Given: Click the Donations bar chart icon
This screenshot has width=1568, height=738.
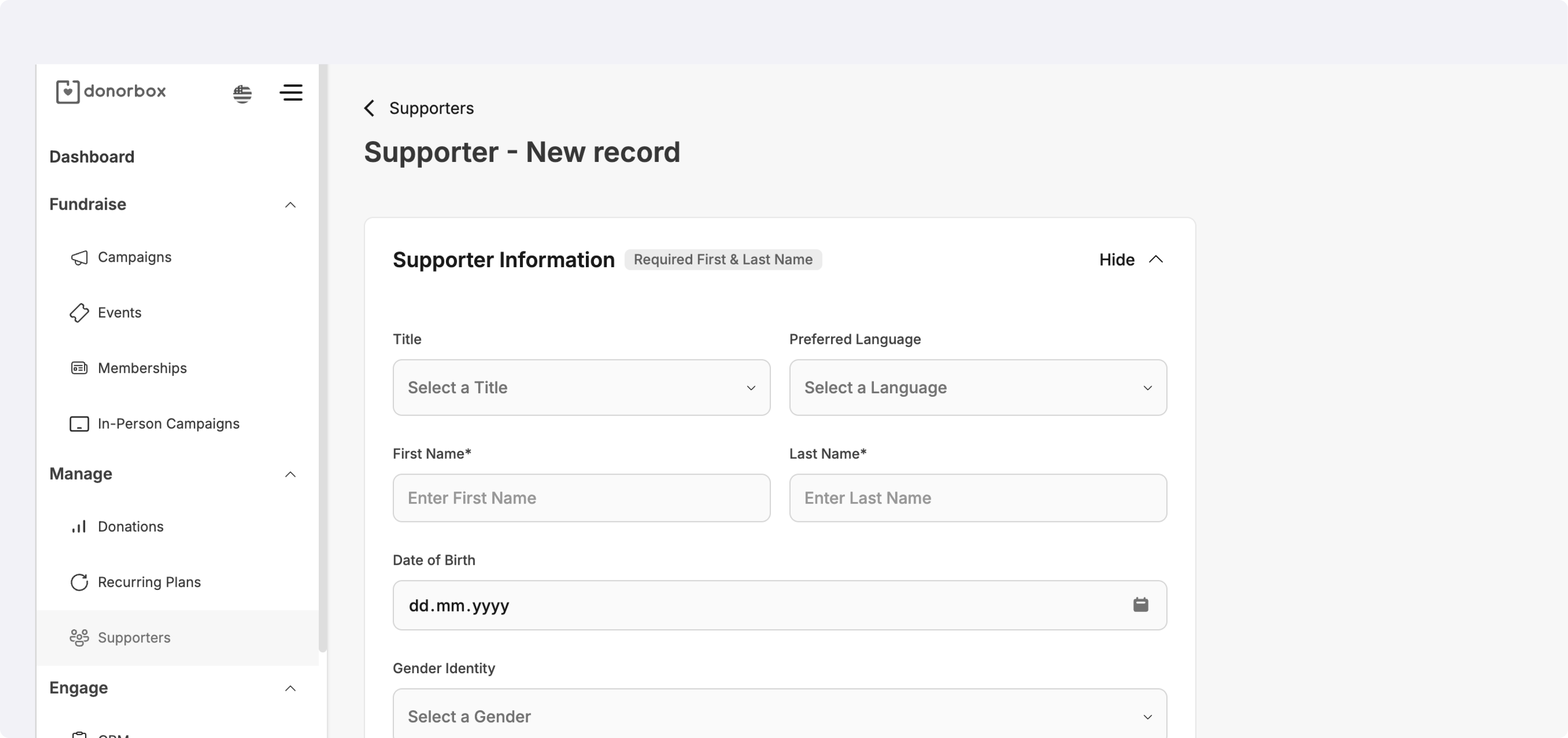Looking at the screenshot, I should [x=79, y=527].
